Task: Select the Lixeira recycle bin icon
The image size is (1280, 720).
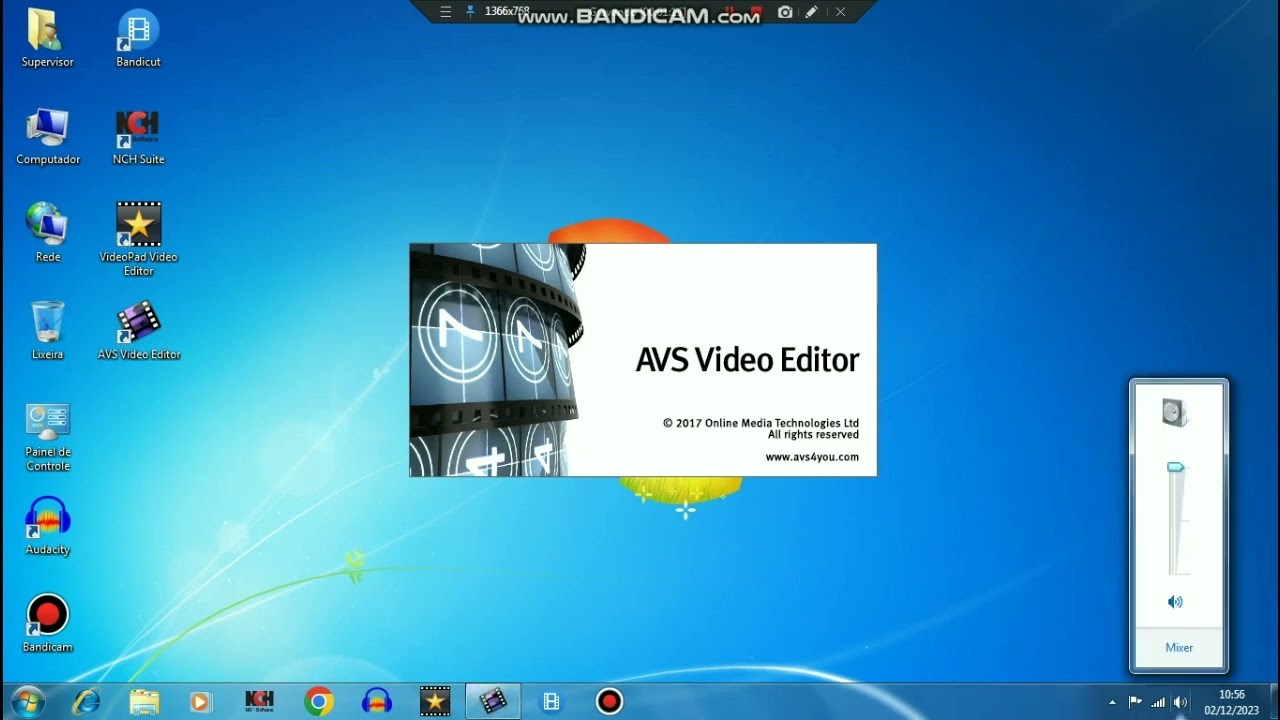Action: pos(47,331)
